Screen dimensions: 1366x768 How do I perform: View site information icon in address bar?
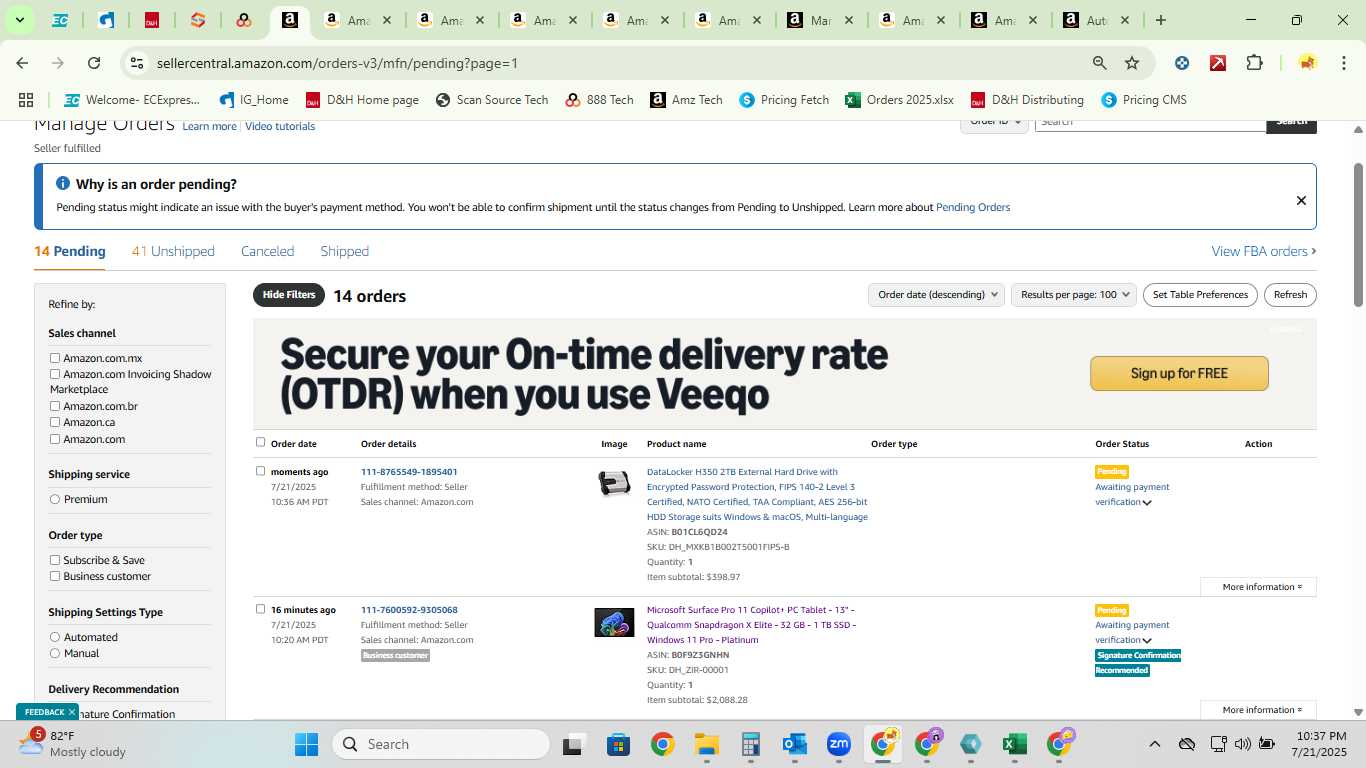(x=138, y=63)
